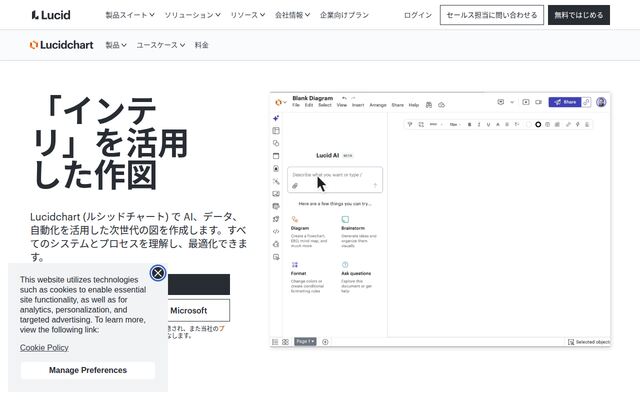Open the 料金 pricing link
Screen dimensions: 640x400
201,45
